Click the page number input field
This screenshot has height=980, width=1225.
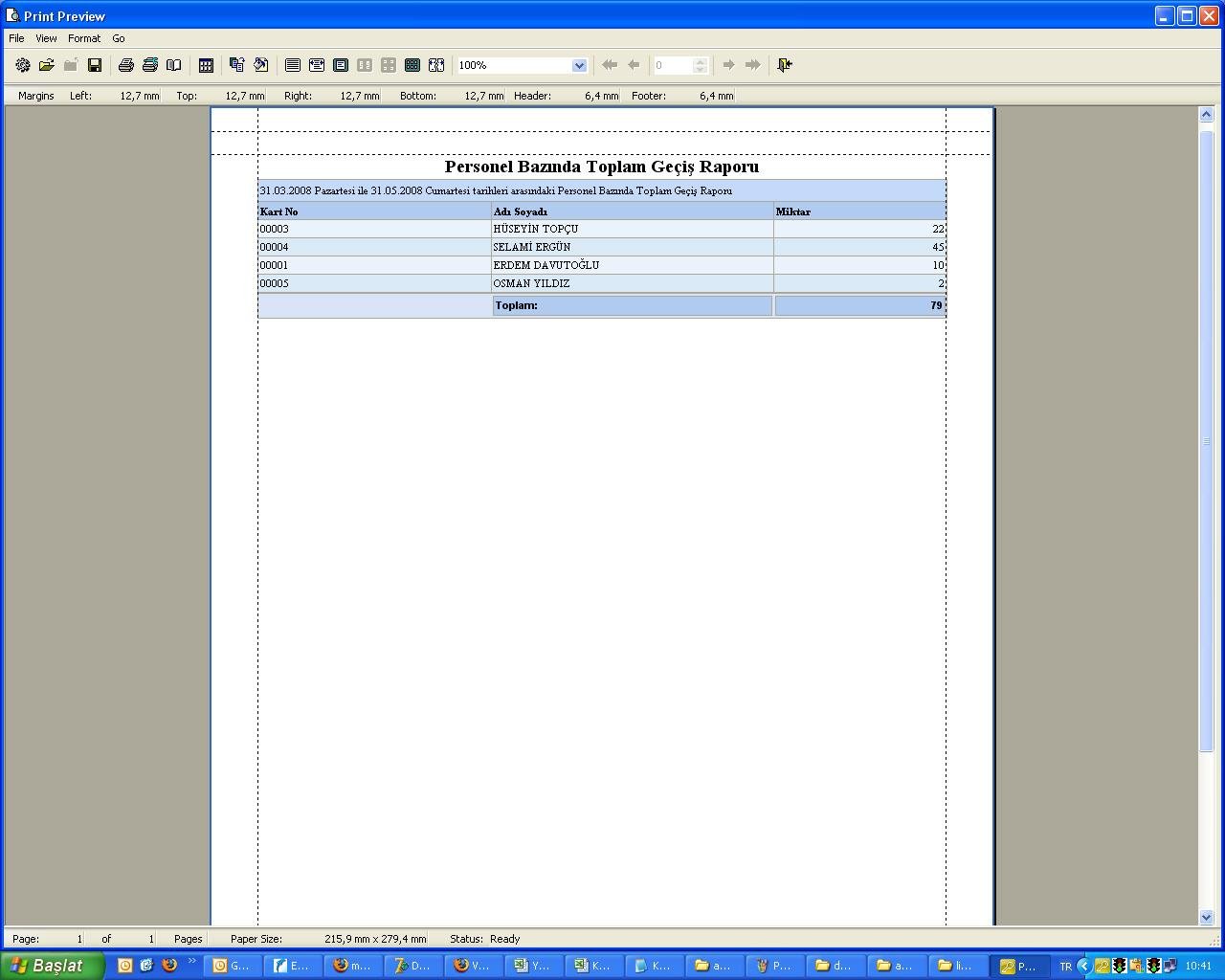672,65
